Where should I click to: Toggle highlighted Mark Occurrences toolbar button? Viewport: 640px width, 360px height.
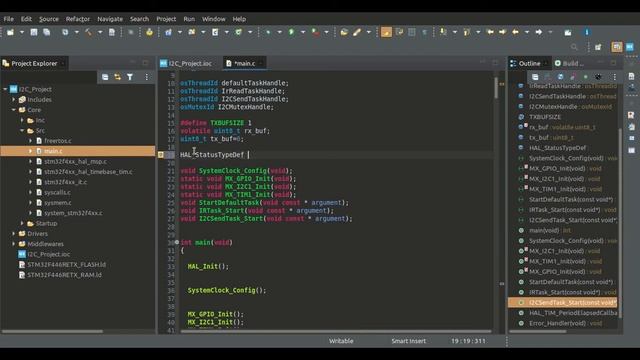pos(386,32)
